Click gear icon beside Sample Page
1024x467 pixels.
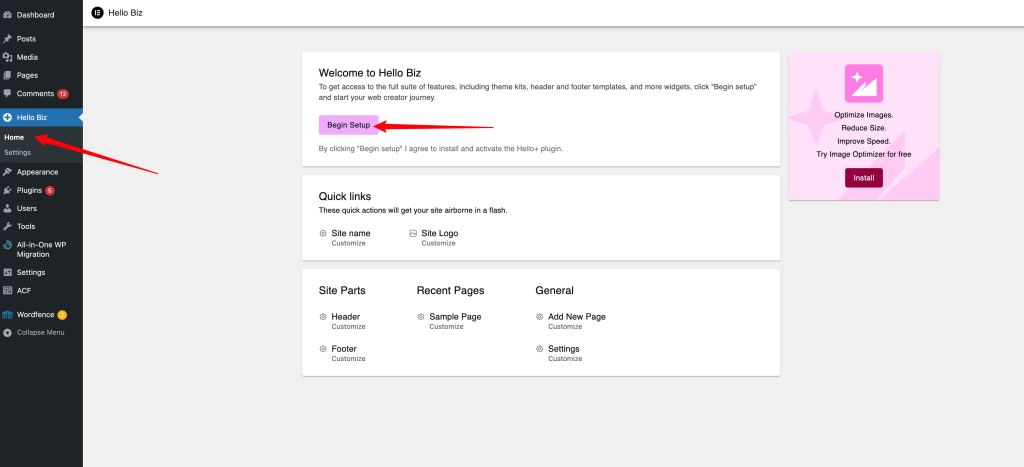pos(421,317)
